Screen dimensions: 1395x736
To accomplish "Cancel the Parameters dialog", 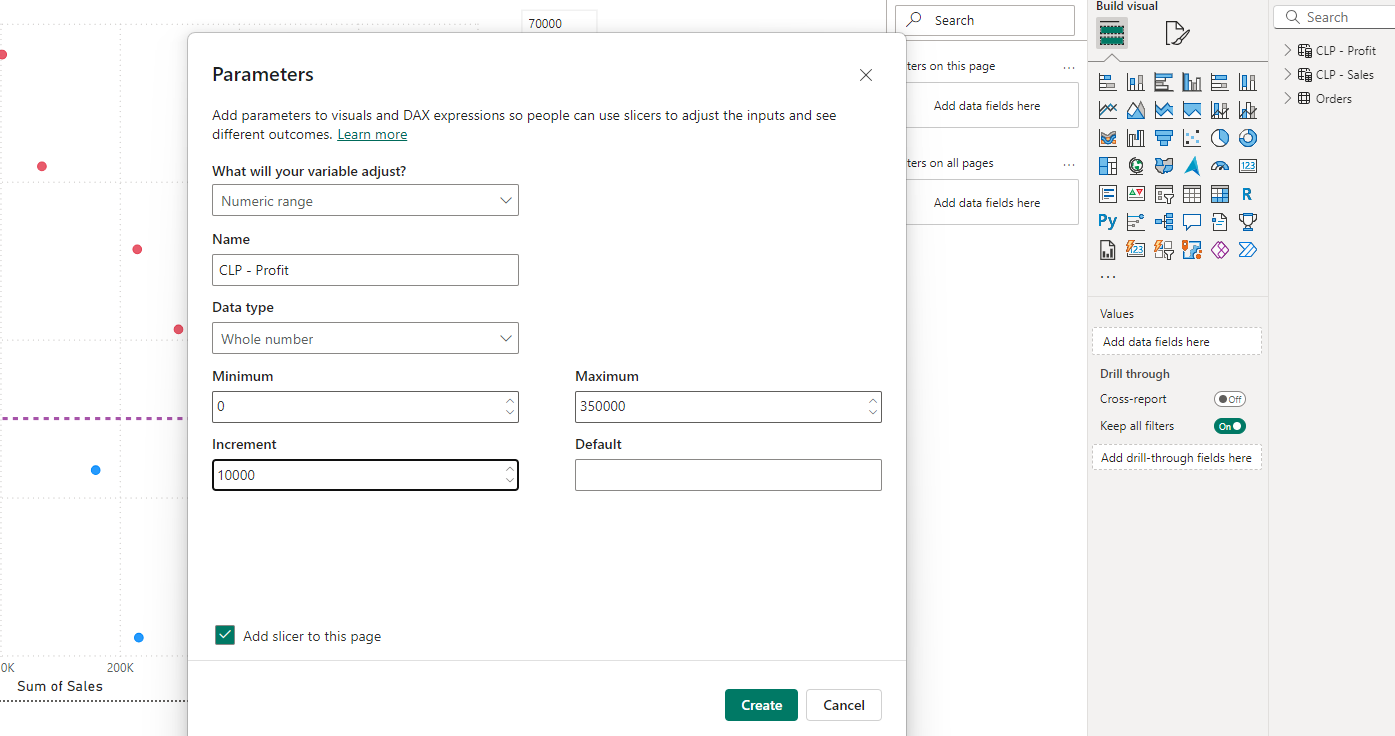I will [x=843, y=705].
